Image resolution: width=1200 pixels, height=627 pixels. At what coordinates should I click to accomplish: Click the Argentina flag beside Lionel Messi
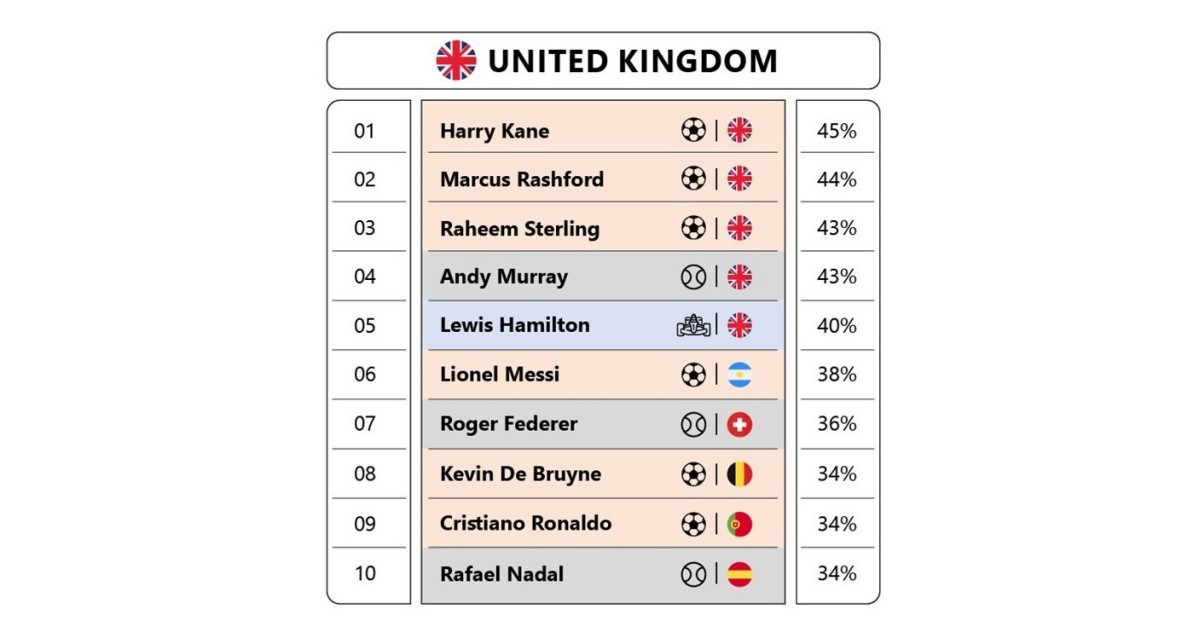point(739,375)
